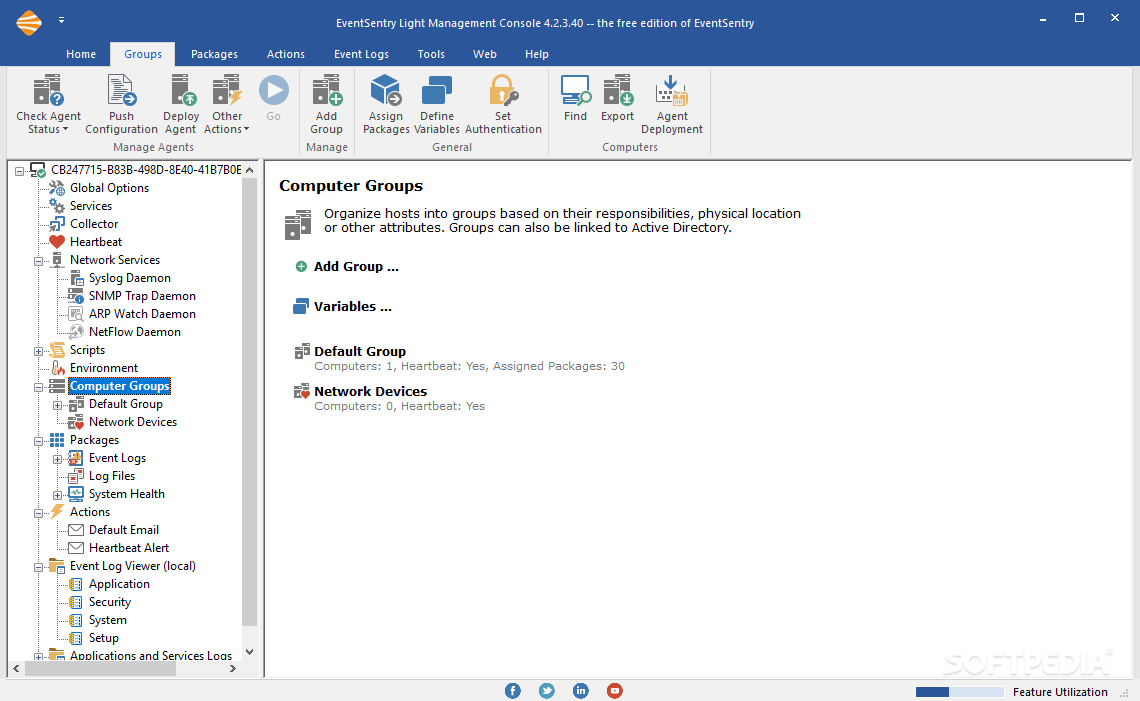Select Default Email under Actions
The image size is (1140, 701).
coord(124,530)
